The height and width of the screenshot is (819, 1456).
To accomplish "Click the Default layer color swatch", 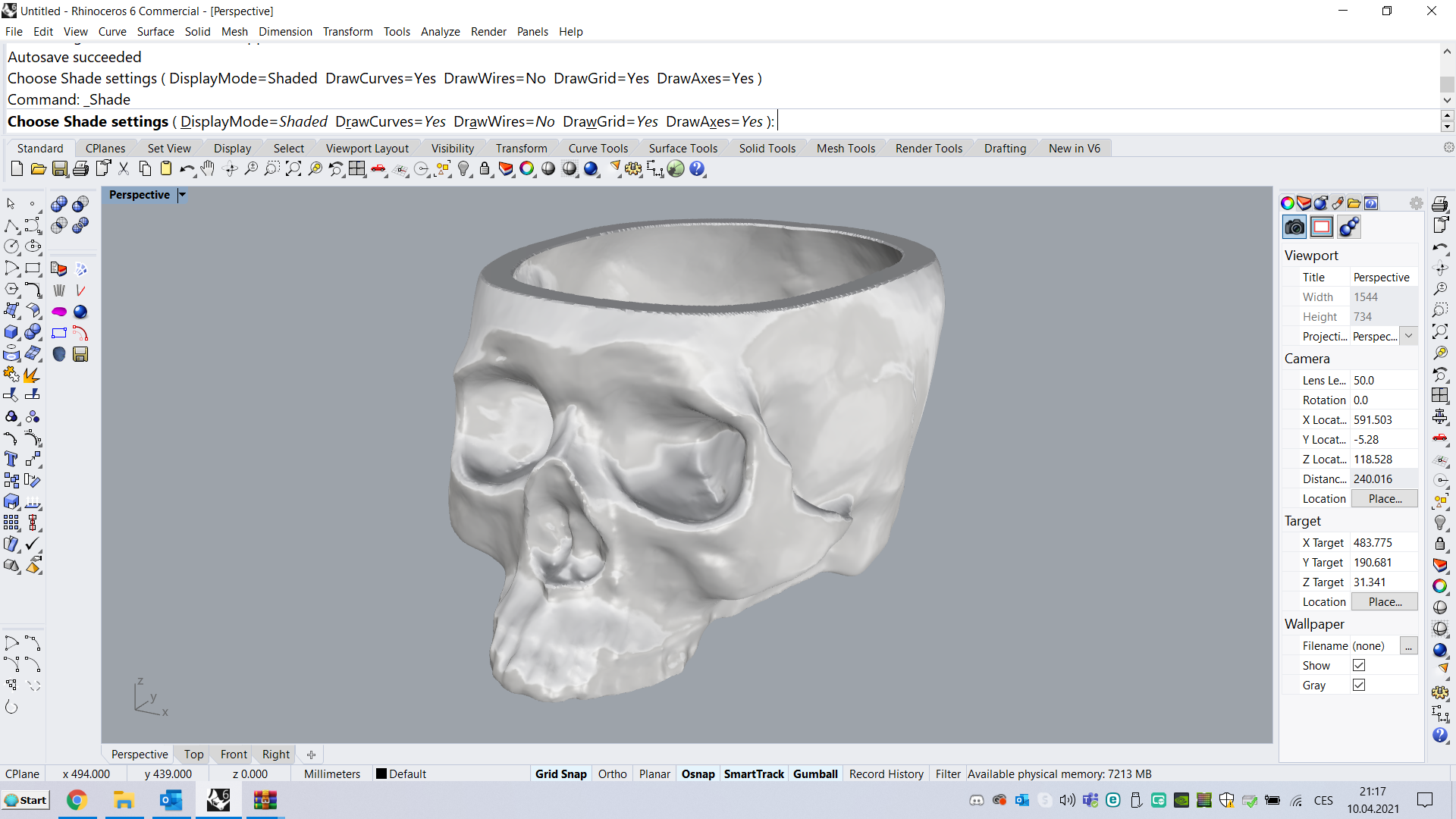I will [x=381, y=773].
